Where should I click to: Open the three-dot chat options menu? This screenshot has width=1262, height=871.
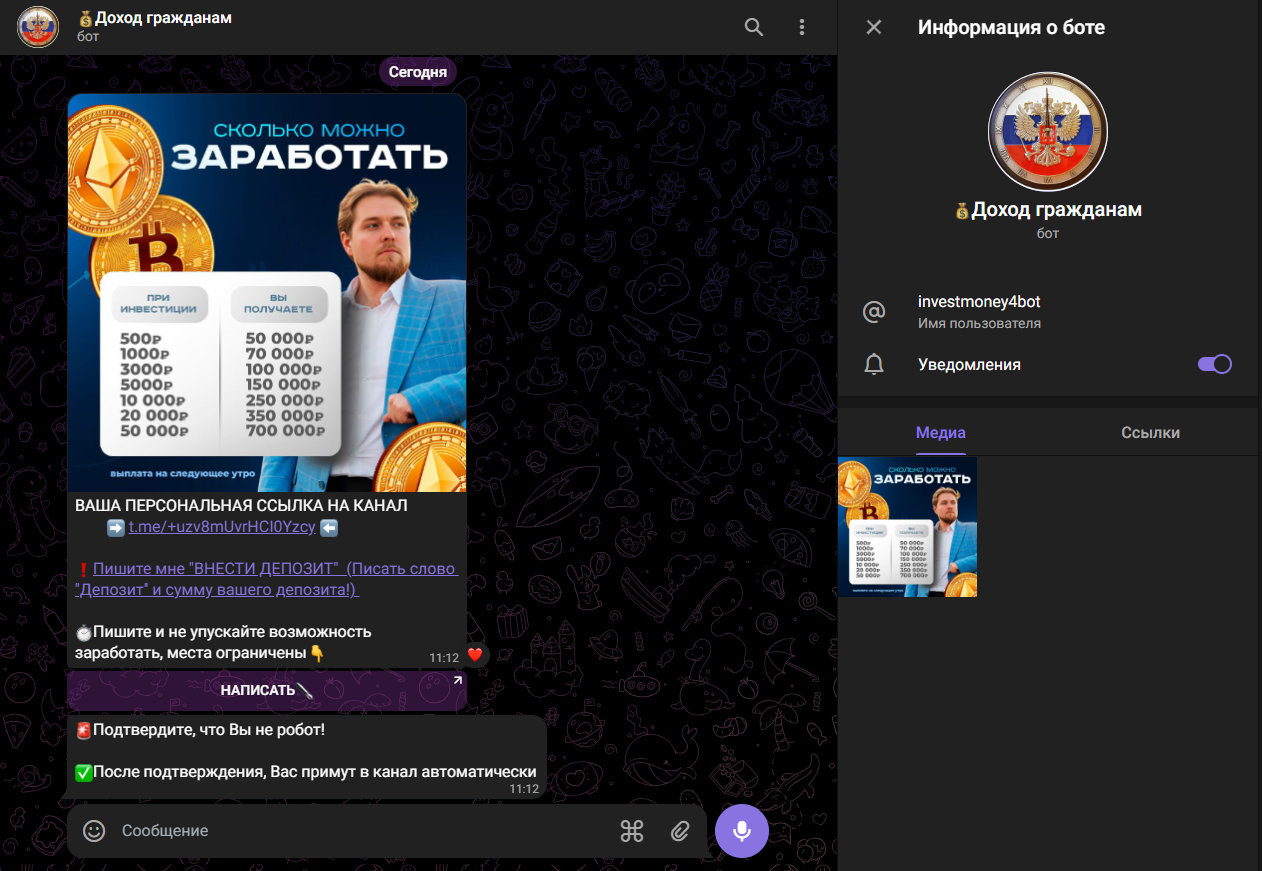[802, 27]
